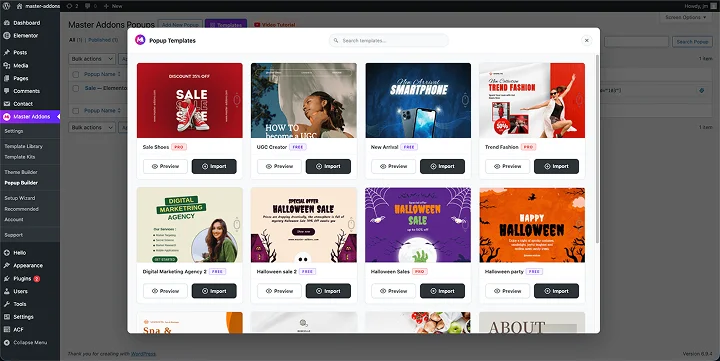The width and height of the screenshot is (720, 361).
Task: Focus the Search templates field
Action: point(389,40)
